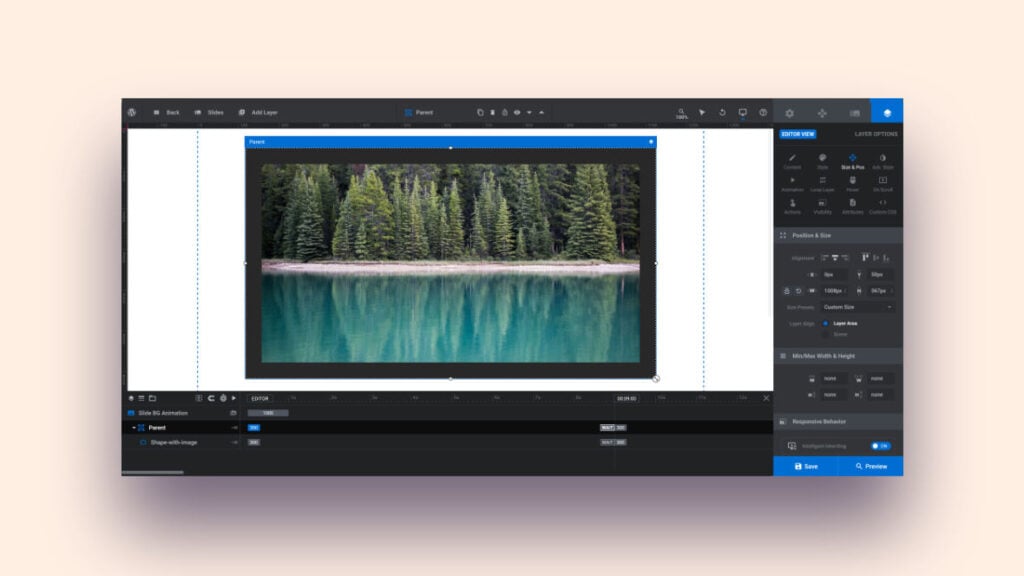
Task: Open the Add Layer menu
Action: coord(258,112)
